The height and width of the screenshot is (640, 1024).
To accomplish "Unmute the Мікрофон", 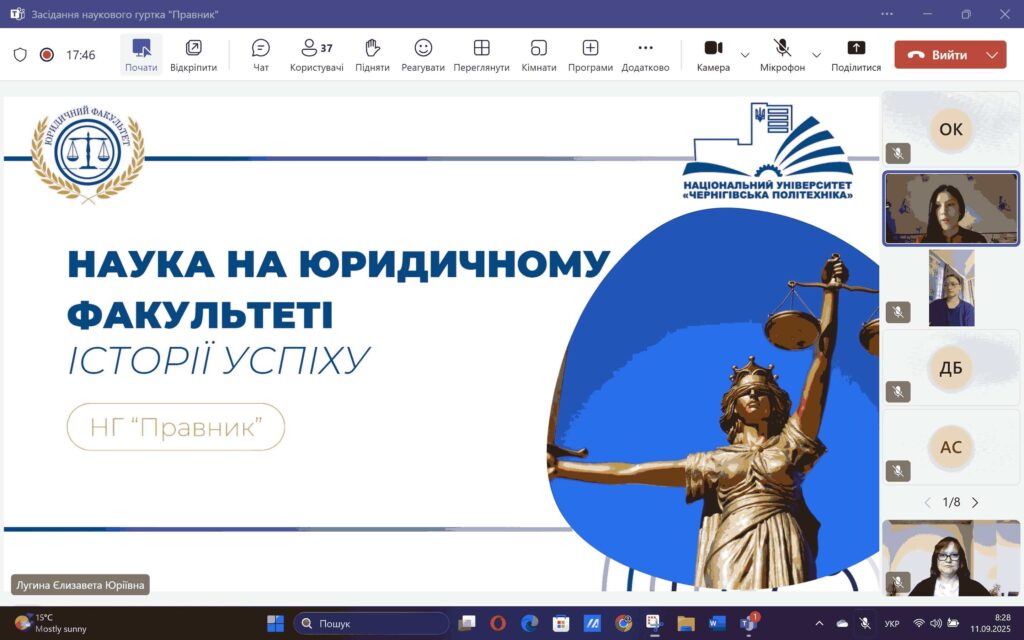I will (x=782, y=55).
